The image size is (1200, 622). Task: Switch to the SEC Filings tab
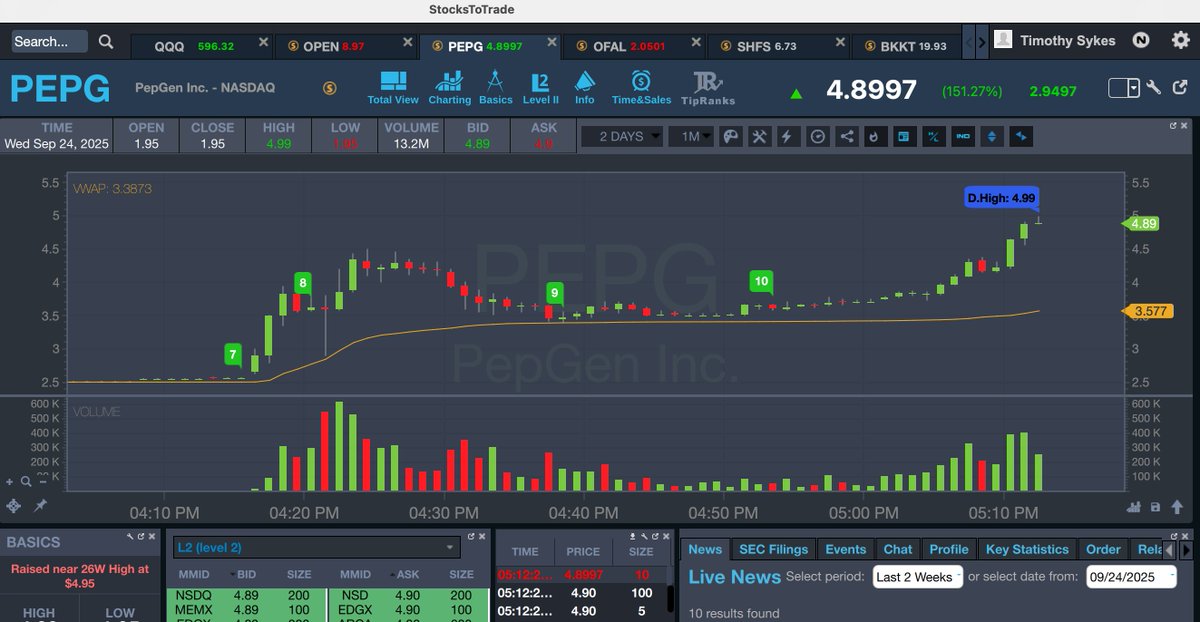pos(772,549)
